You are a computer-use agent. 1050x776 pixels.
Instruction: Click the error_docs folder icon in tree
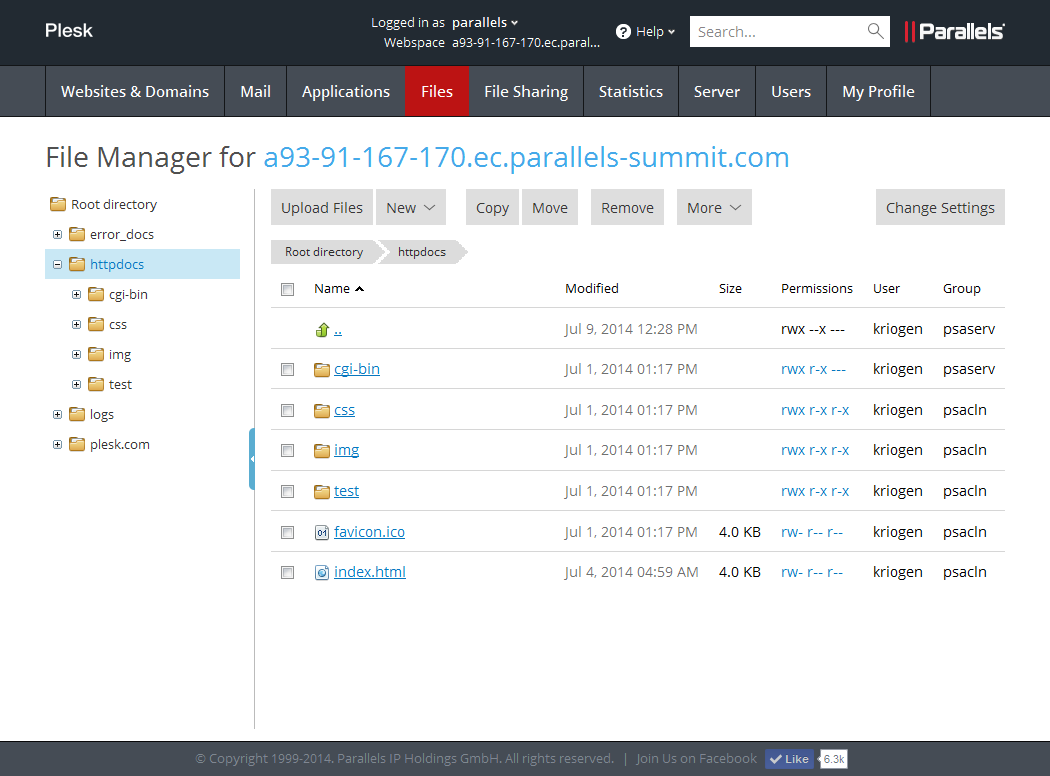tap(77, 234)
